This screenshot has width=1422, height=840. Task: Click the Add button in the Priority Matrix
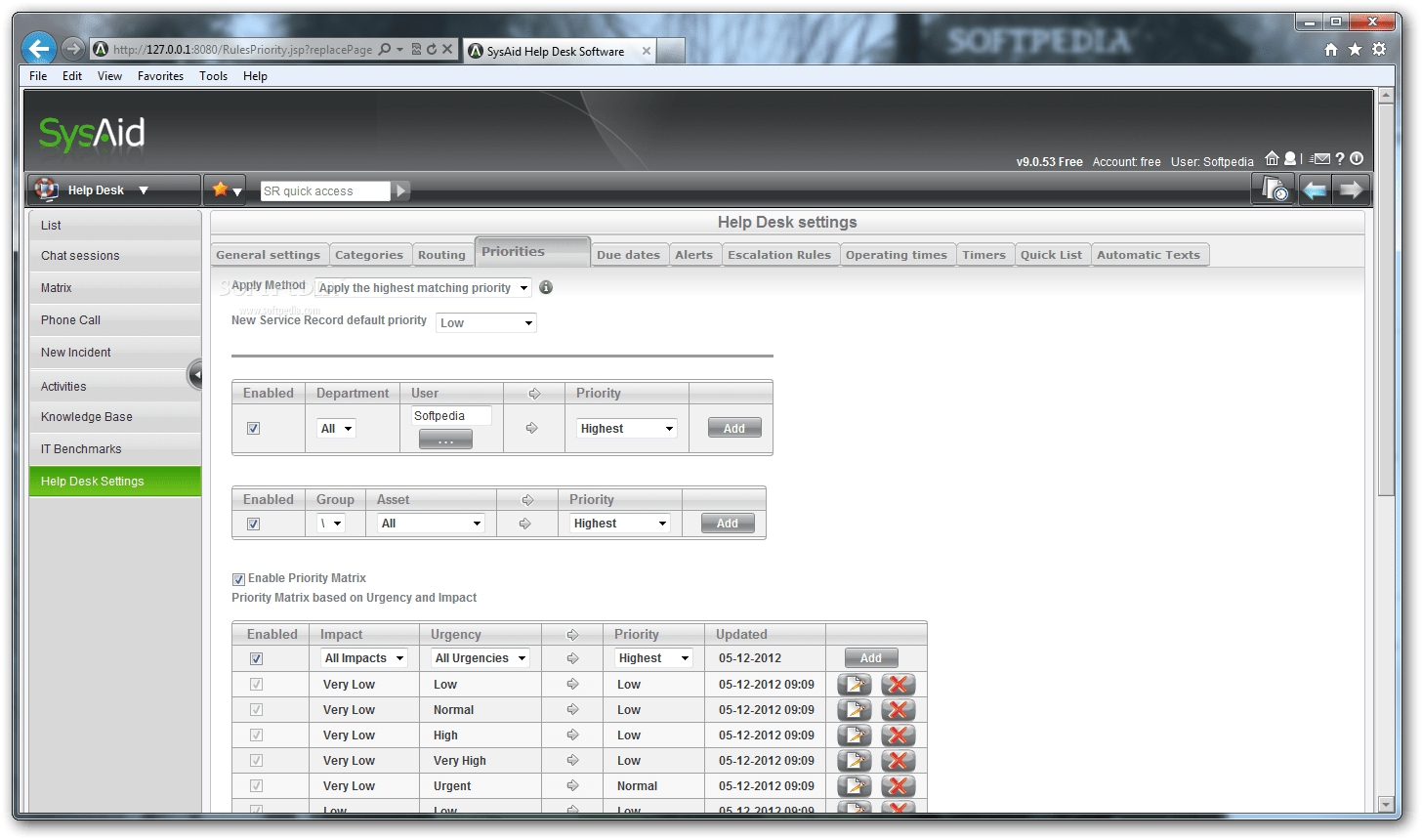point(870,657)
